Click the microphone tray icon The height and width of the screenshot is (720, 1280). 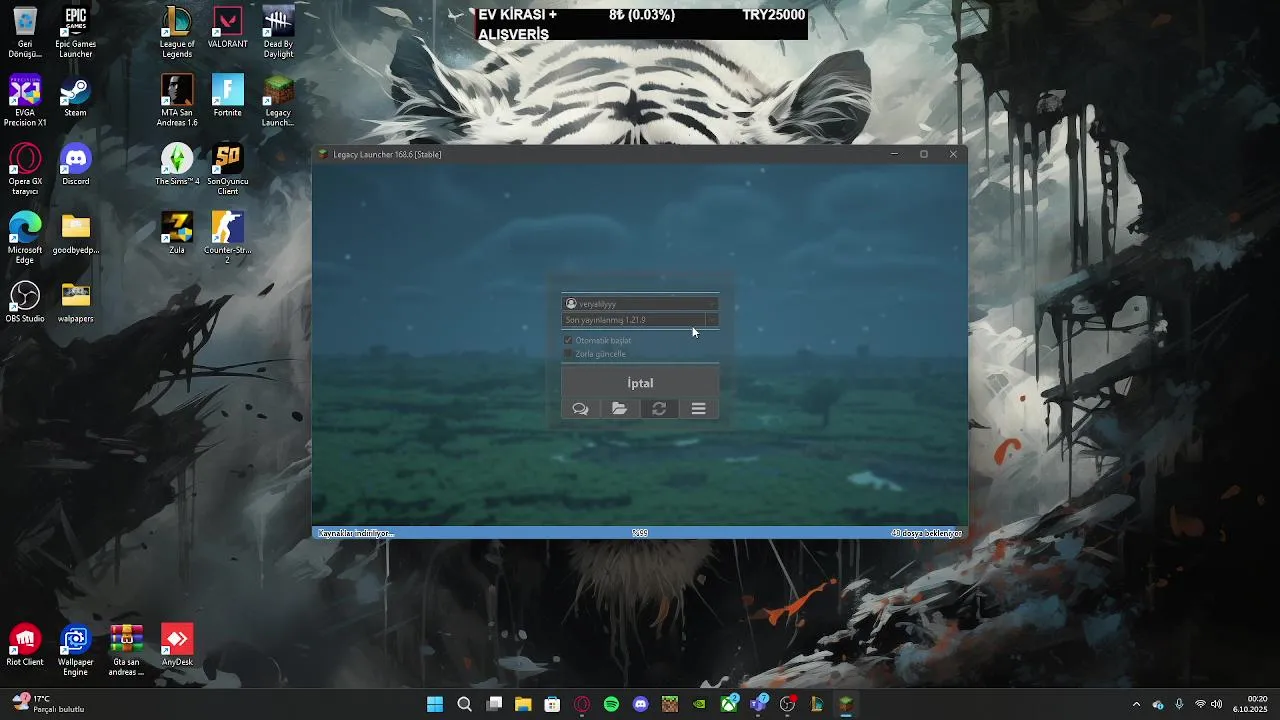pyautogui.click(x=1179, y=704)
